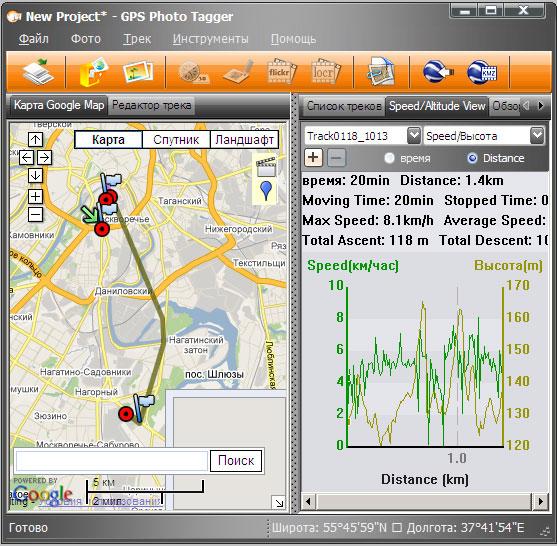Image resolution: width=557 pixels, height=546 pixels.
Task: Click the document with map export icon
Action: 381,72
